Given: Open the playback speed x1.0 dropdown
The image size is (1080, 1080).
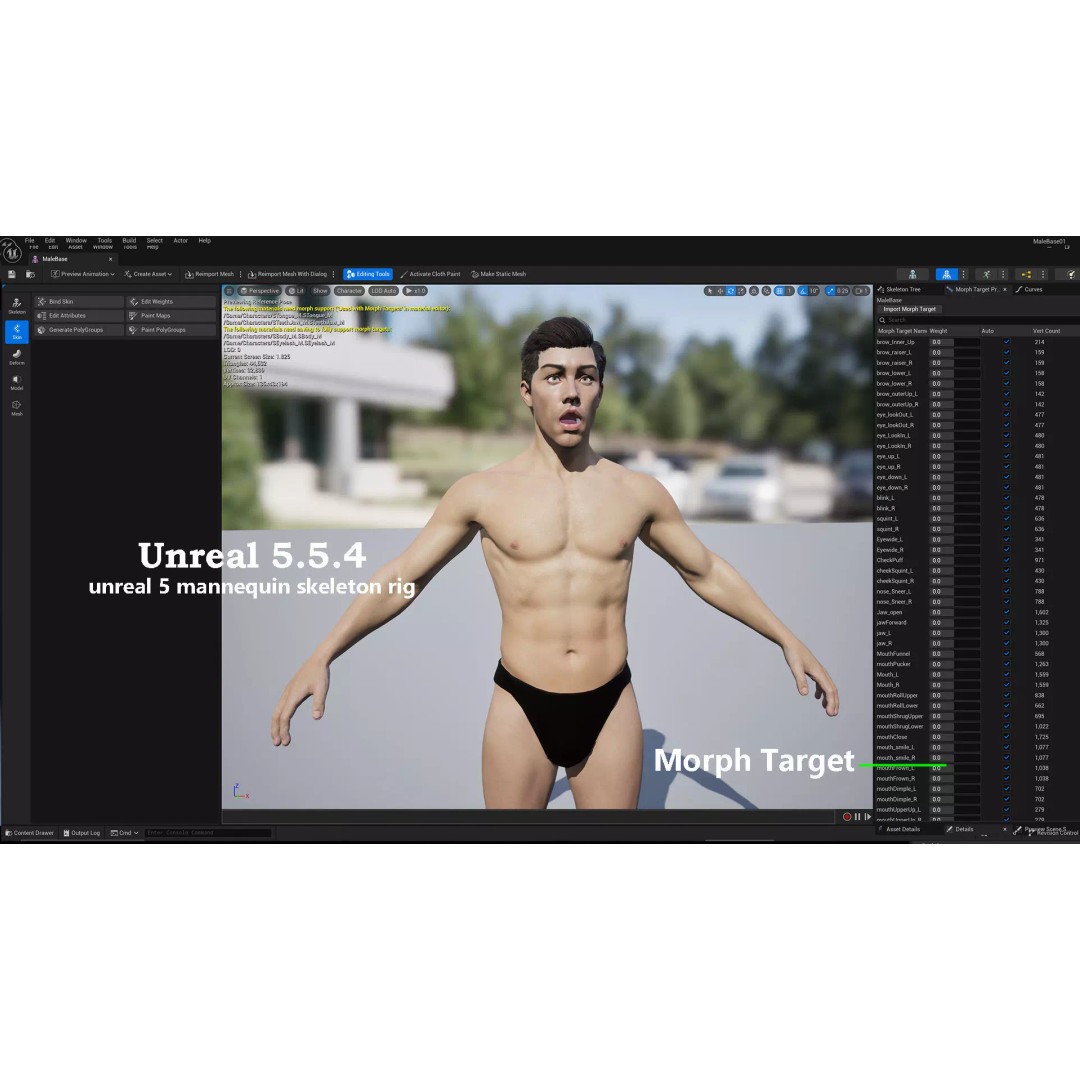Looking at the screenshot, I should click(x=415, y=291).
